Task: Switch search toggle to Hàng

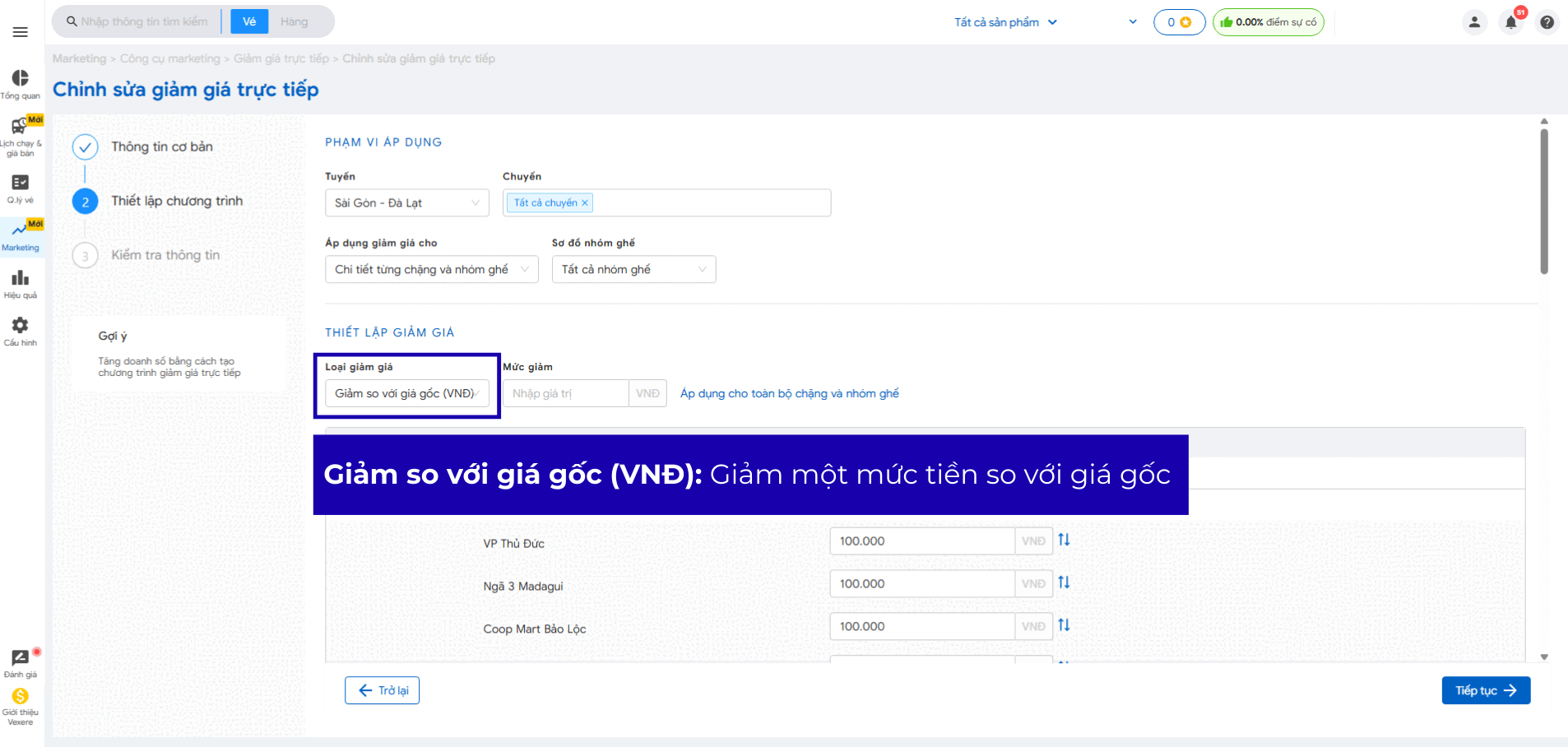Action: click(294, 21)
